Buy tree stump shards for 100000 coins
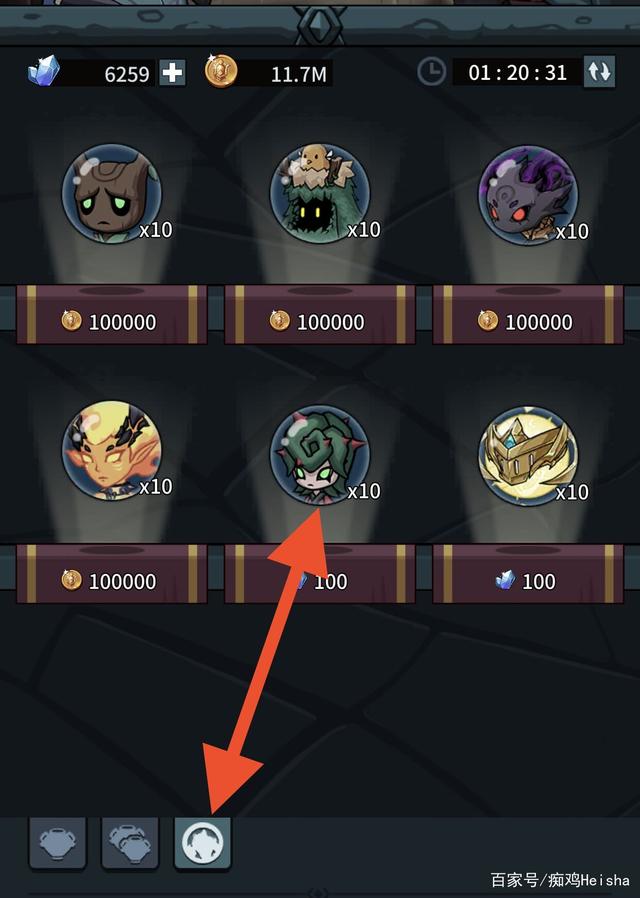The height and width of the screenshot is (898, 640). click(x=112, y=314)
